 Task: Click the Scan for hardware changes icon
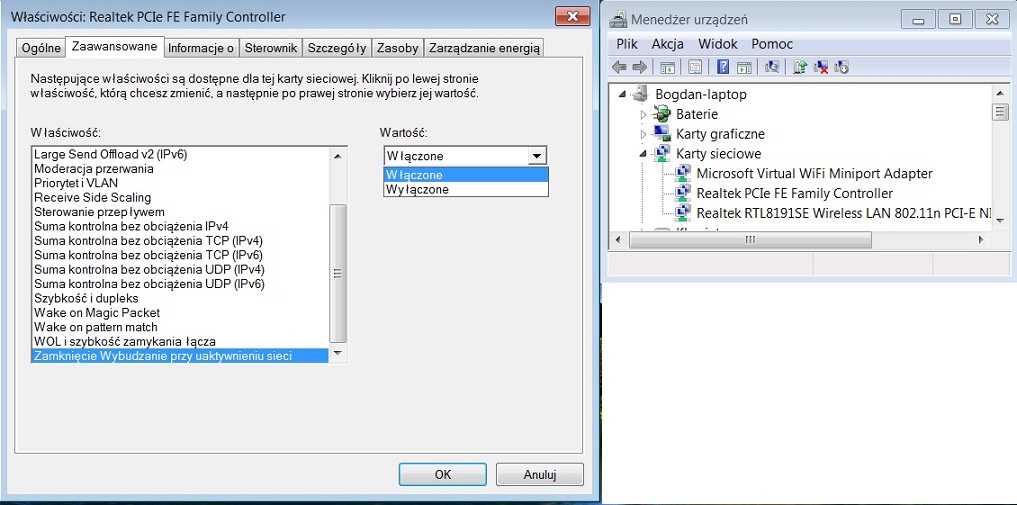click(772, 67)
